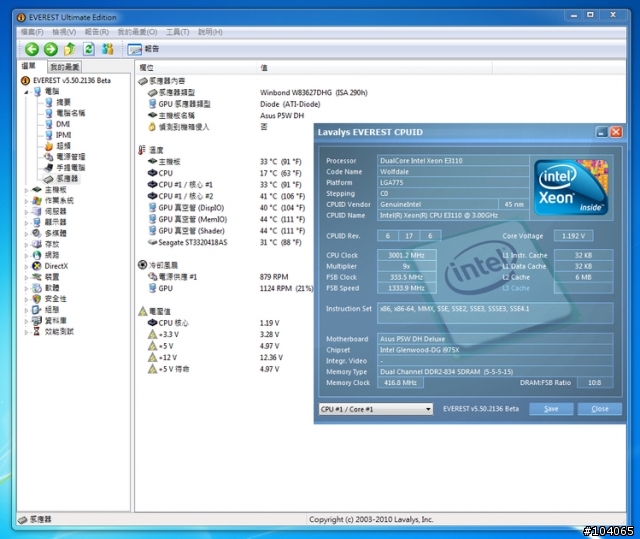
Task: Switch to the 我的最愛 favorites tab
Action: [64, 67]
